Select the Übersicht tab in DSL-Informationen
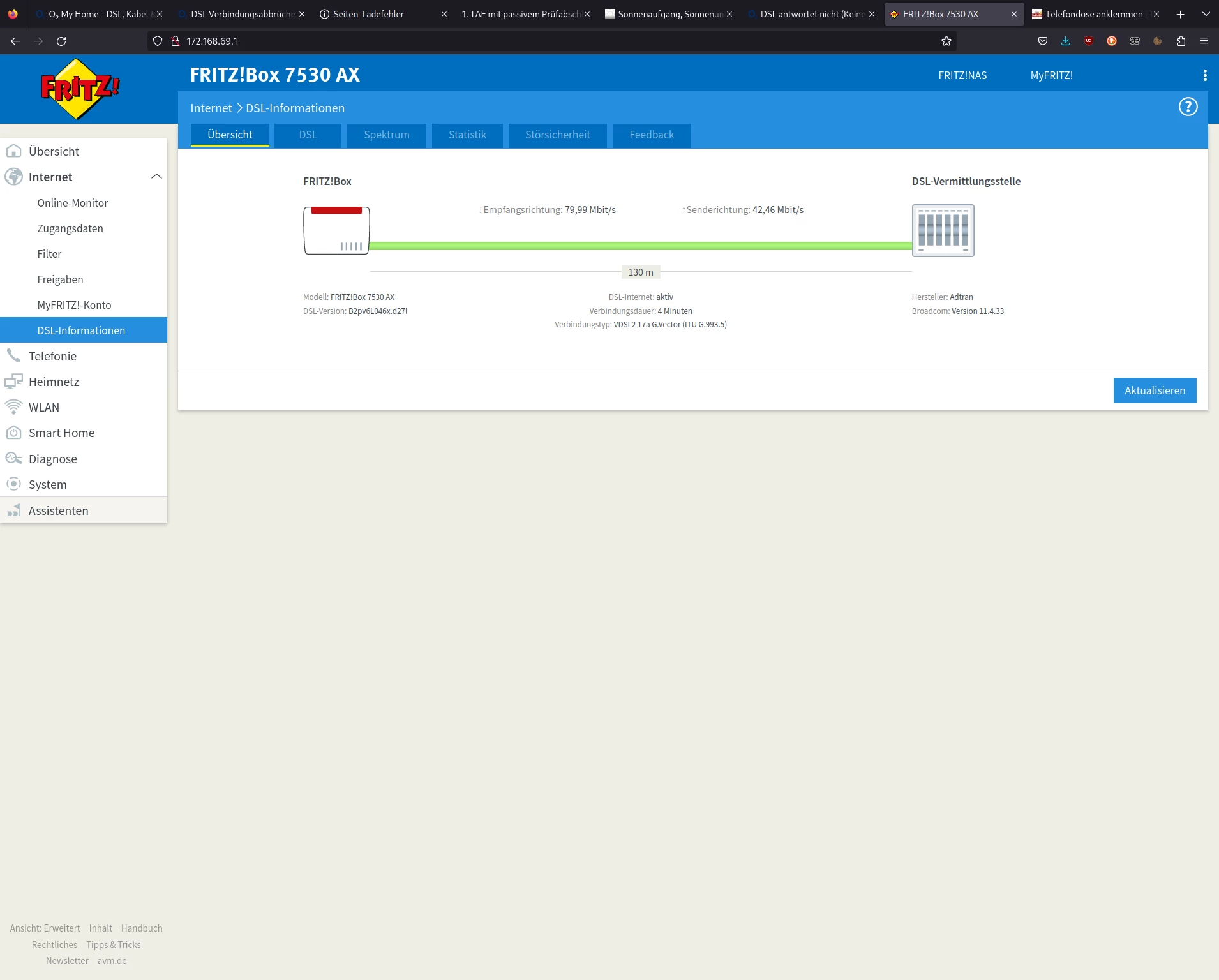The height and width of the screenshot is (980, 1219). [x=230, y=135]
